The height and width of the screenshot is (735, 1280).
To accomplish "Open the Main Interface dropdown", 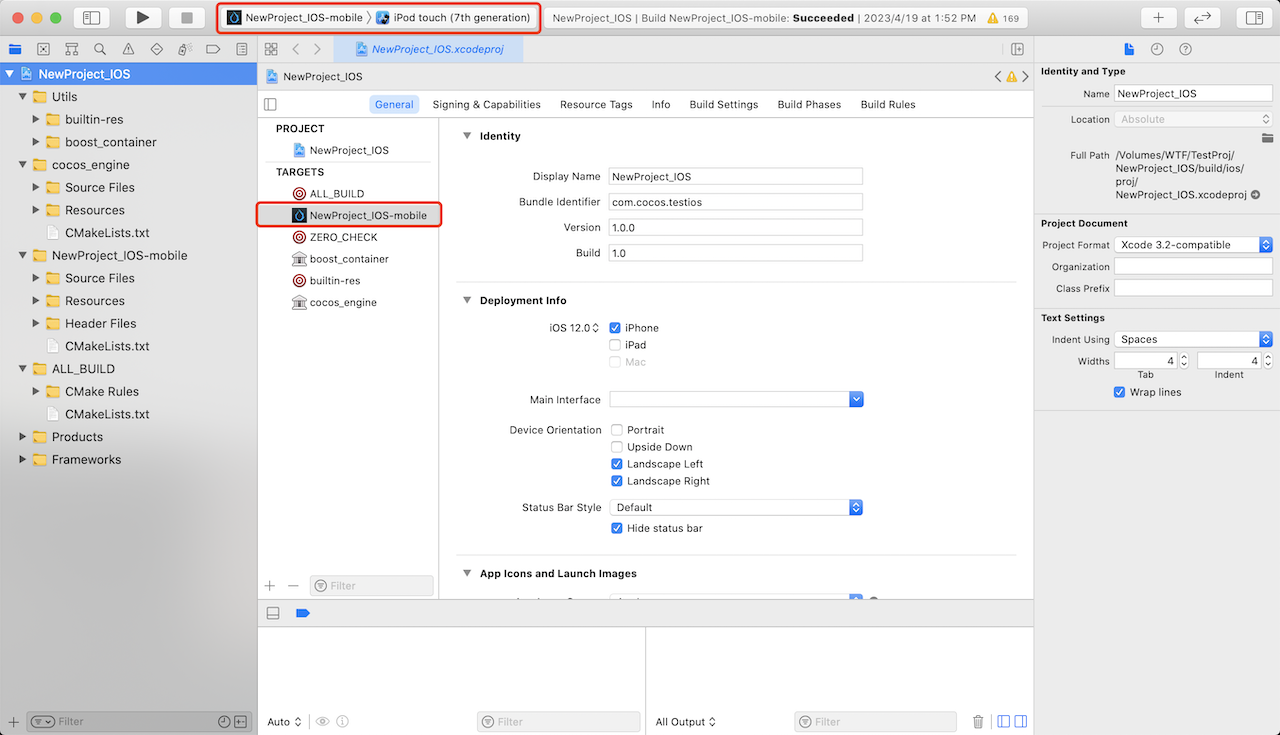I will click(736, 399).
